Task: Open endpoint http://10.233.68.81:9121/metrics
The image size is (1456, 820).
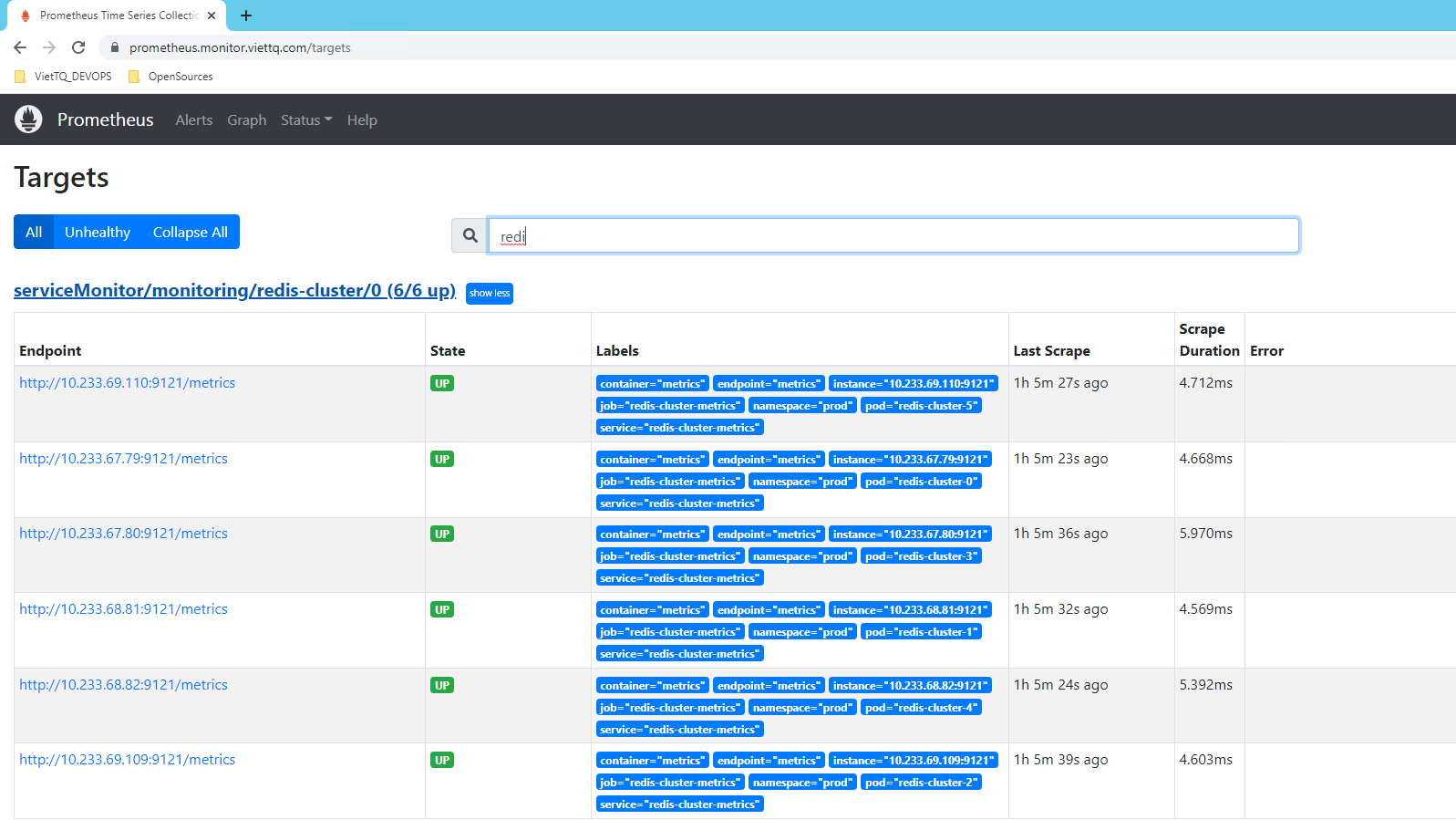Action: pos(124,609)
